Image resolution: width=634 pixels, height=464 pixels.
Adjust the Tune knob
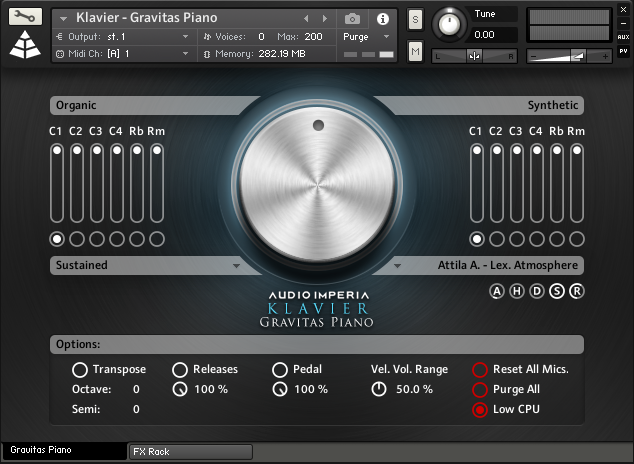(x=449, y=24)
